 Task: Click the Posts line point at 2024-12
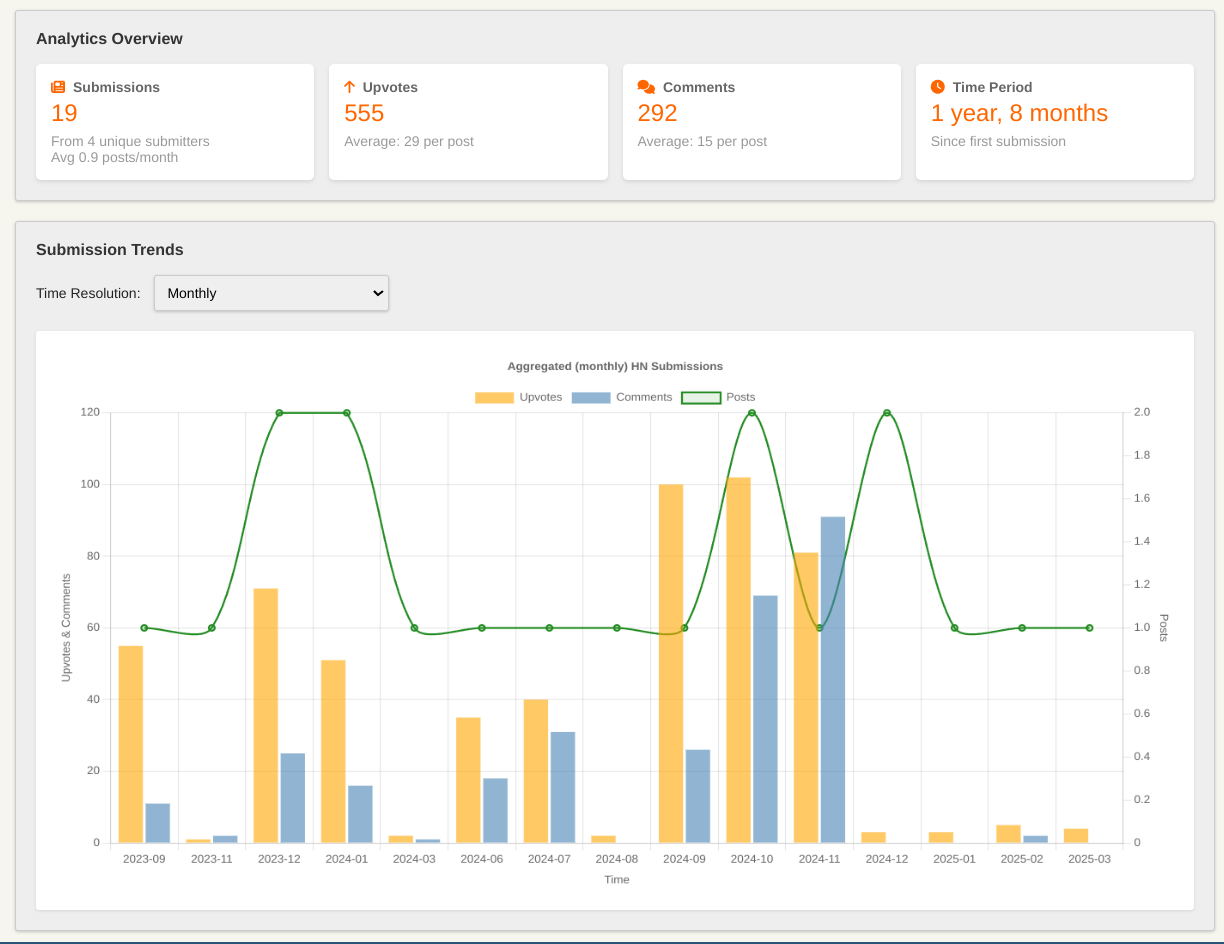887,413
